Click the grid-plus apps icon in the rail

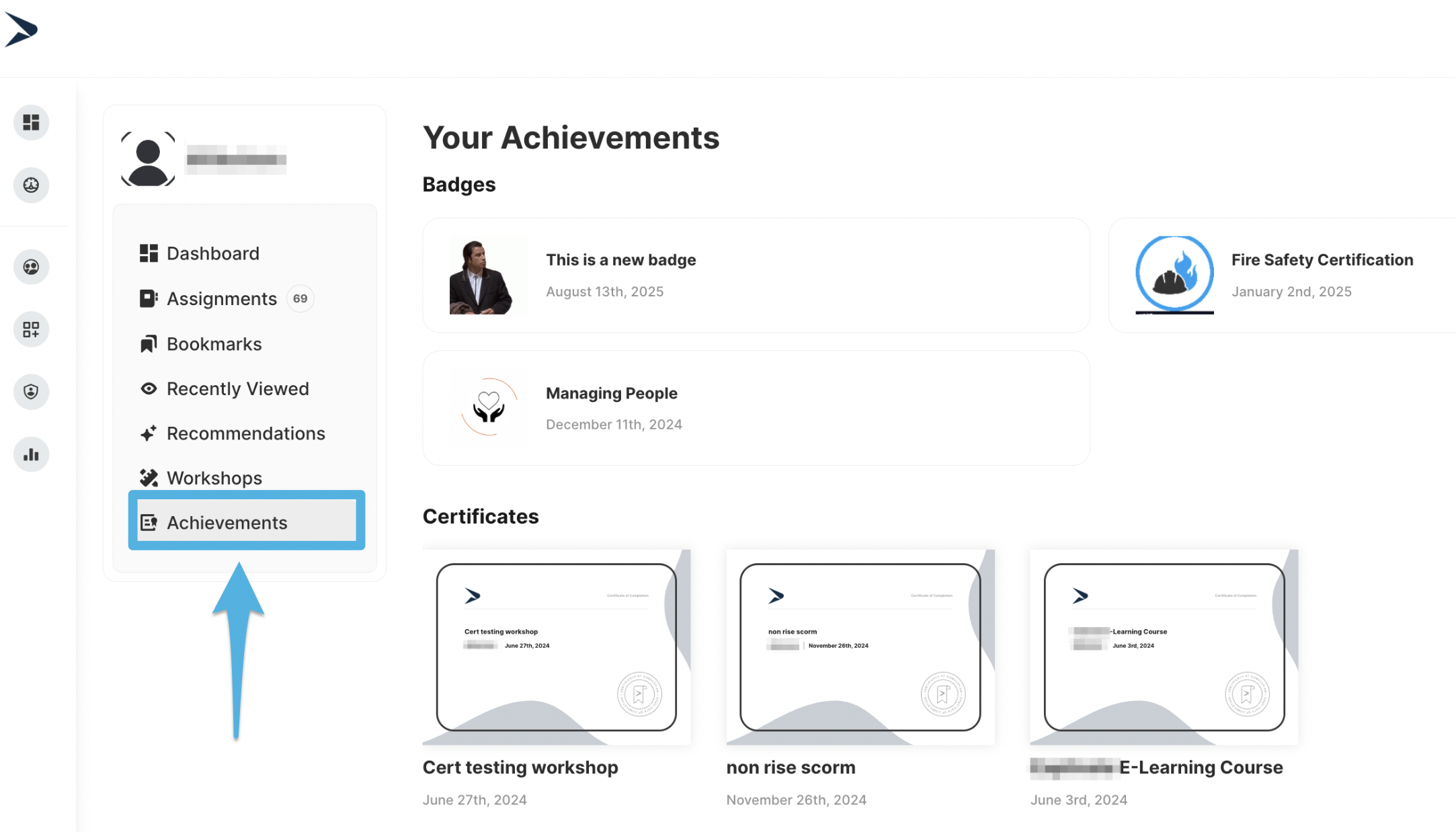[31, 329]
